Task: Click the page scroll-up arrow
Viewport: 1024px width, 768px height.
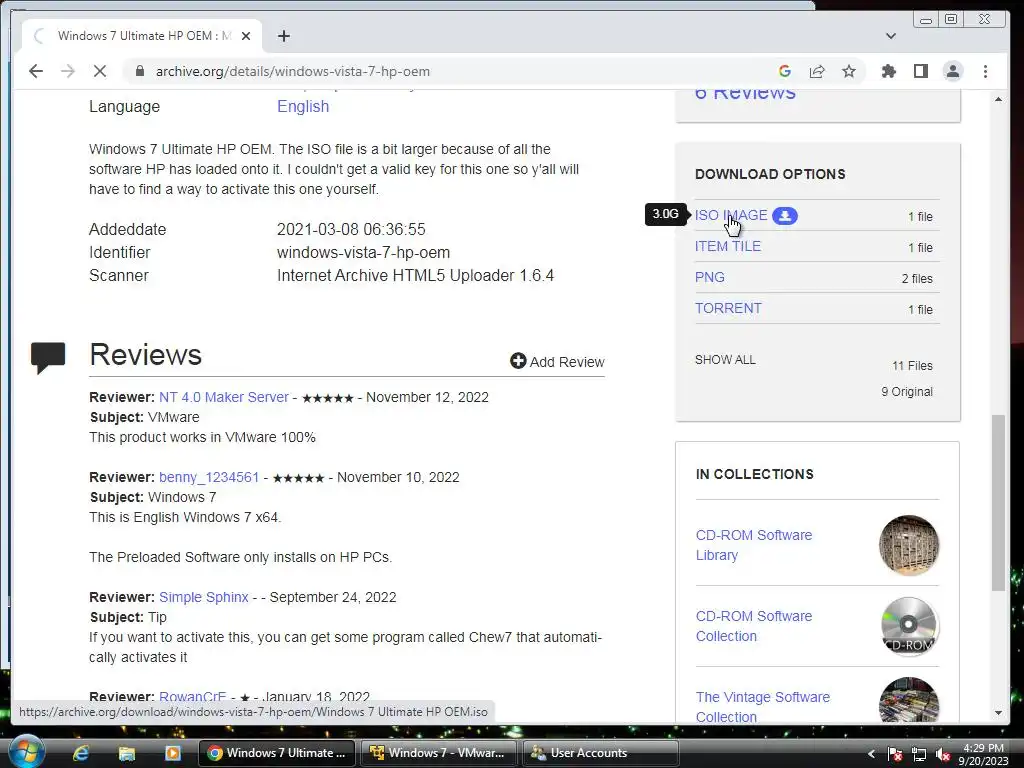Action: click(x=998, y=99)
